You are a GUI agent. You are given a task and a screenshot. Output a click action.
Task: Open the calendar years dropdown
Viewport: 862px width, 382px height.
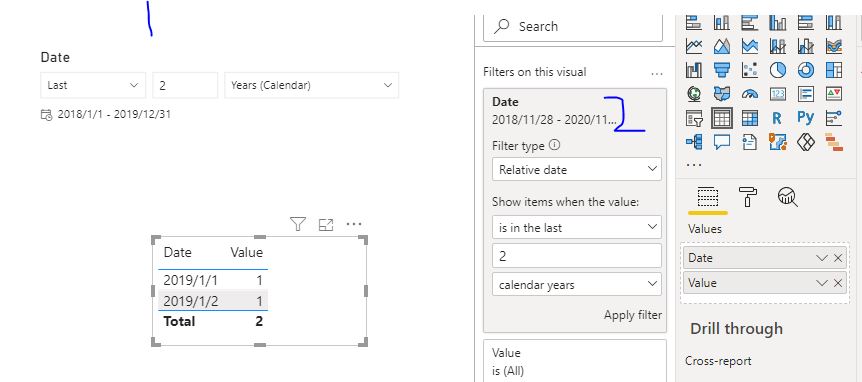pyautogui.click(x=577, y=284)
